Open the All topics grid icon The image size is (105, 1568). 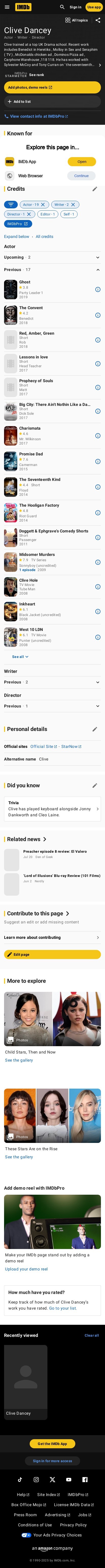(x=68, y=20)
